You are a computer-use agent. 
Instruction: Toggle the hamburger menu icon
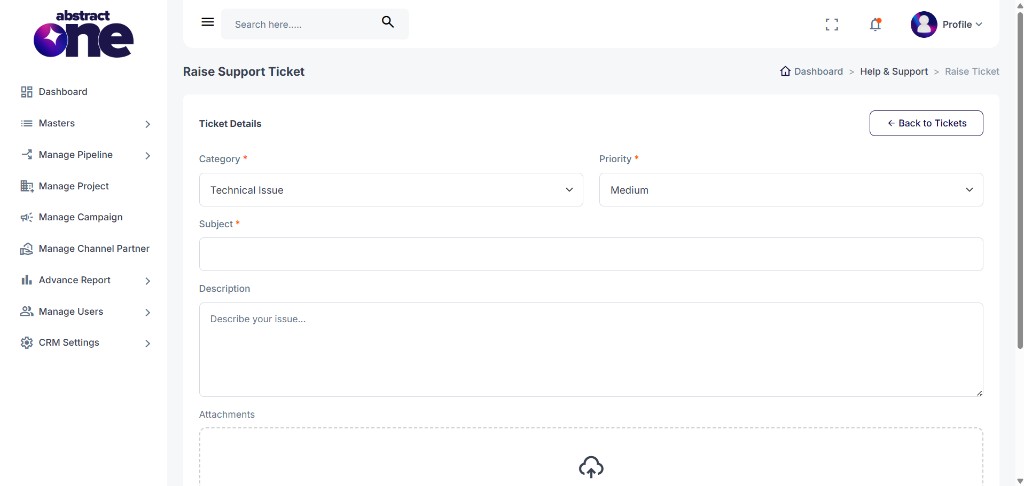coord(208,22)
